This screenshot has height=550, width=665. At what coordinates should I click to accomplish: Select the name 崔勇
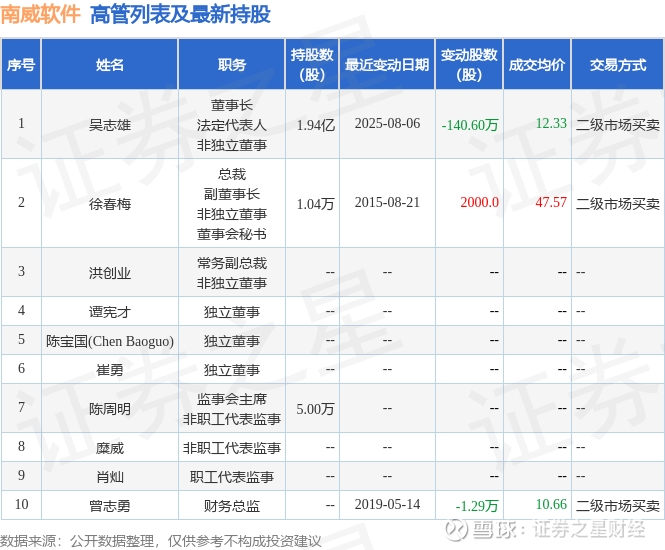point(109,370)
